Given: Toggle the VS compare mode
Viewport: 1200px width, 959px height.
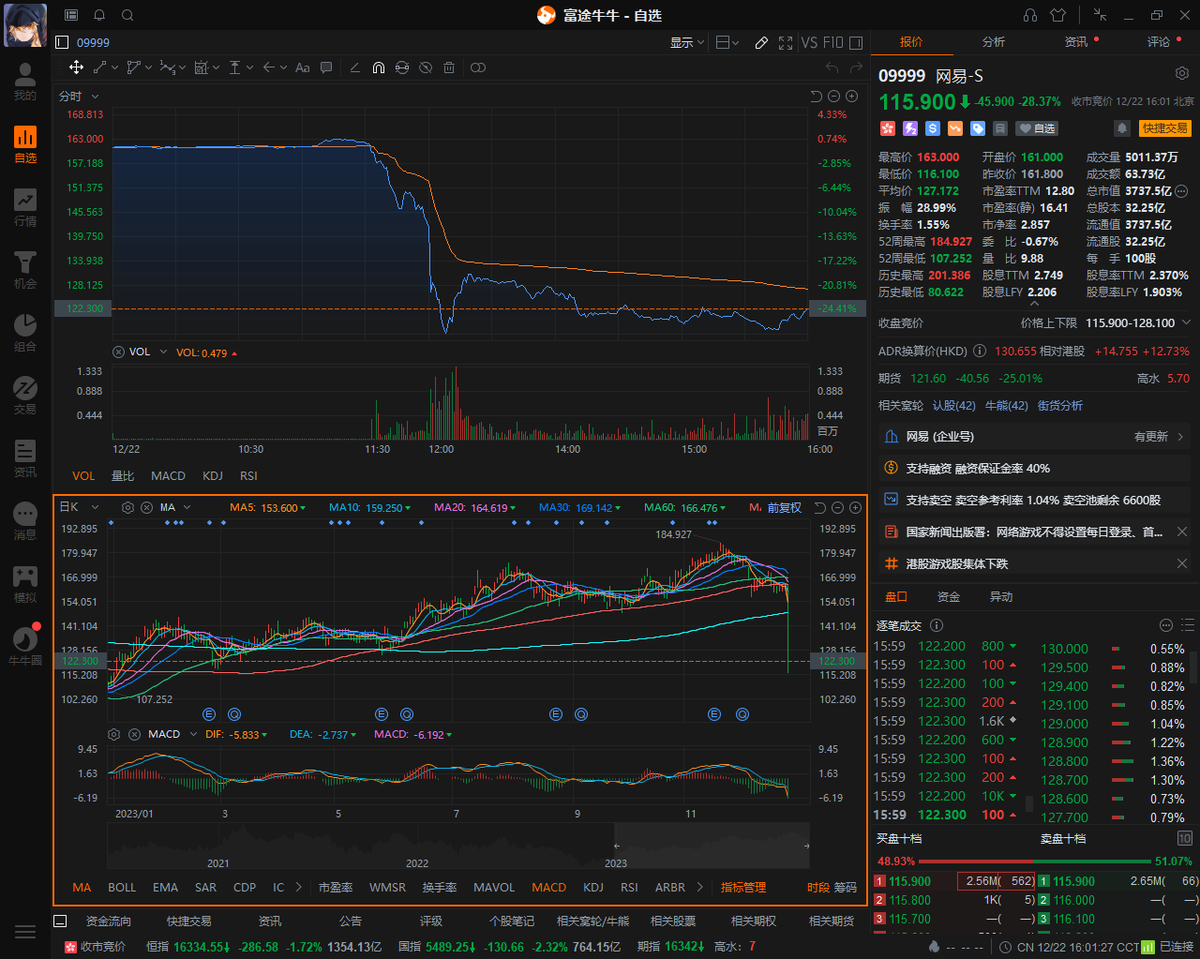Looking at the screenshot, I should [808, 43].
